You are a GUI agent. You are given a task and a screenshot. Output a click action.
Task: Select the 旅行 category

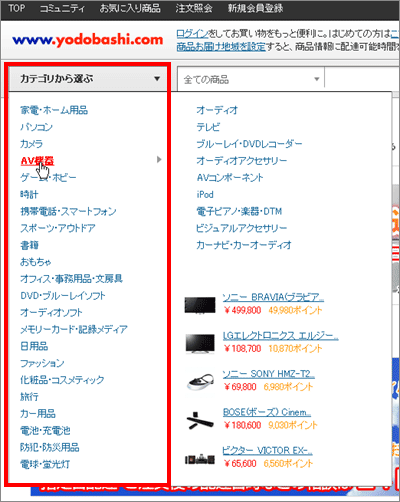point(29,397)
